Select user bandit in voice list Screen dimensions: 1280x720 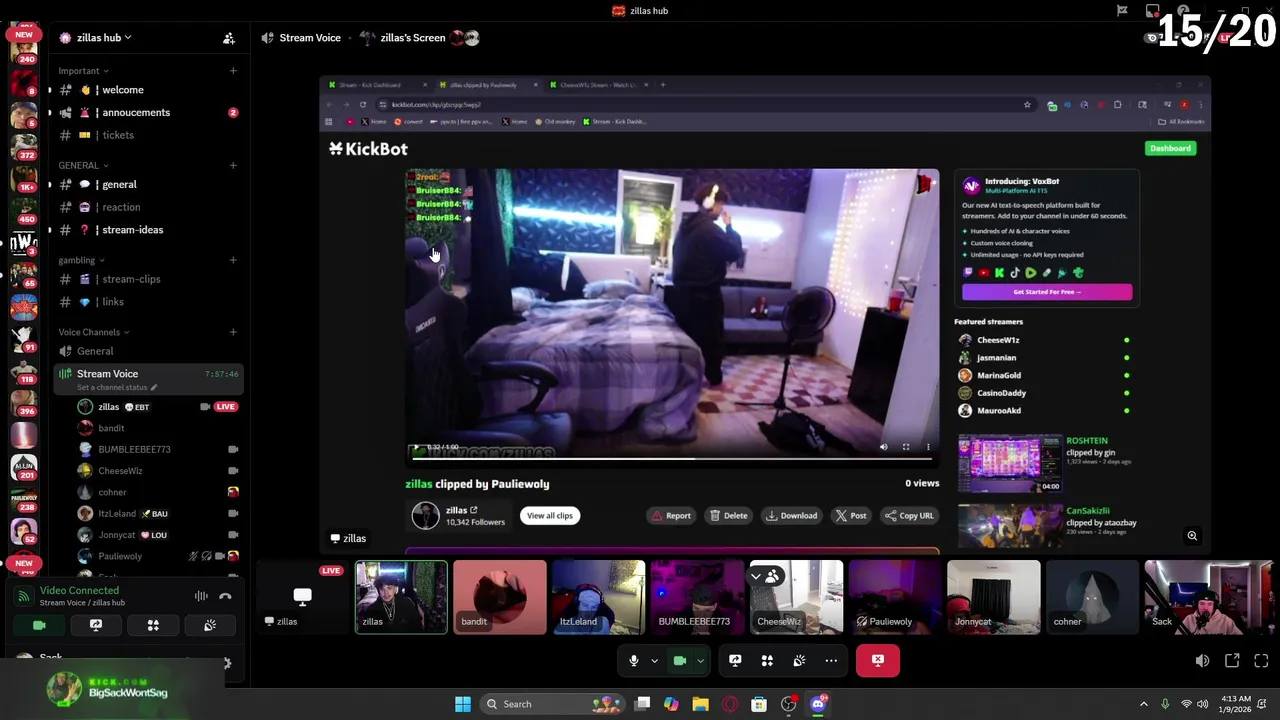(x=158, y=428)
